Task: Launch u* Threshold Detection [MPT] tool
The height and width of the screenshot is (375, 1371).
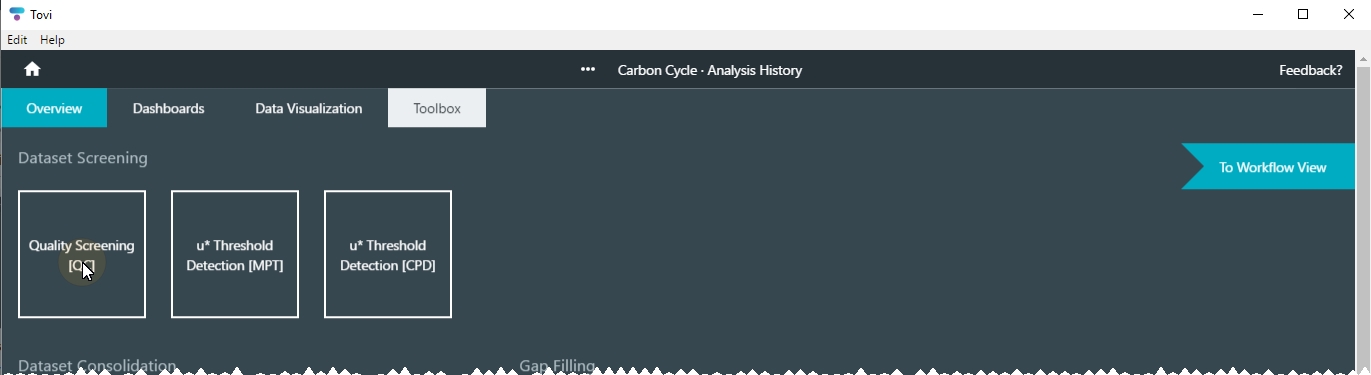Action: click(x=235, y=254)
